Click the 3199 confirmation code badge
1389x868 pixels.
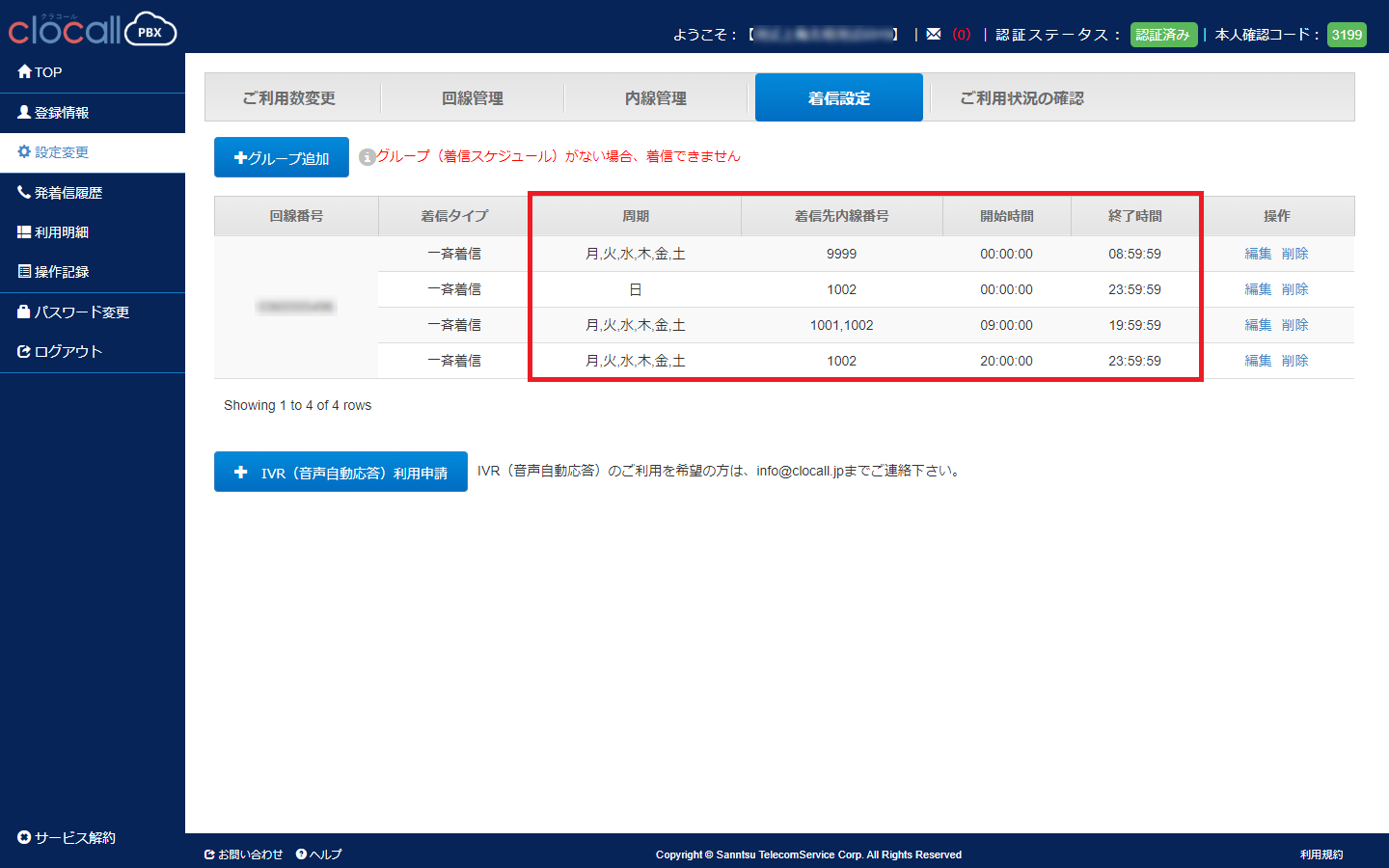point(1347,35)
